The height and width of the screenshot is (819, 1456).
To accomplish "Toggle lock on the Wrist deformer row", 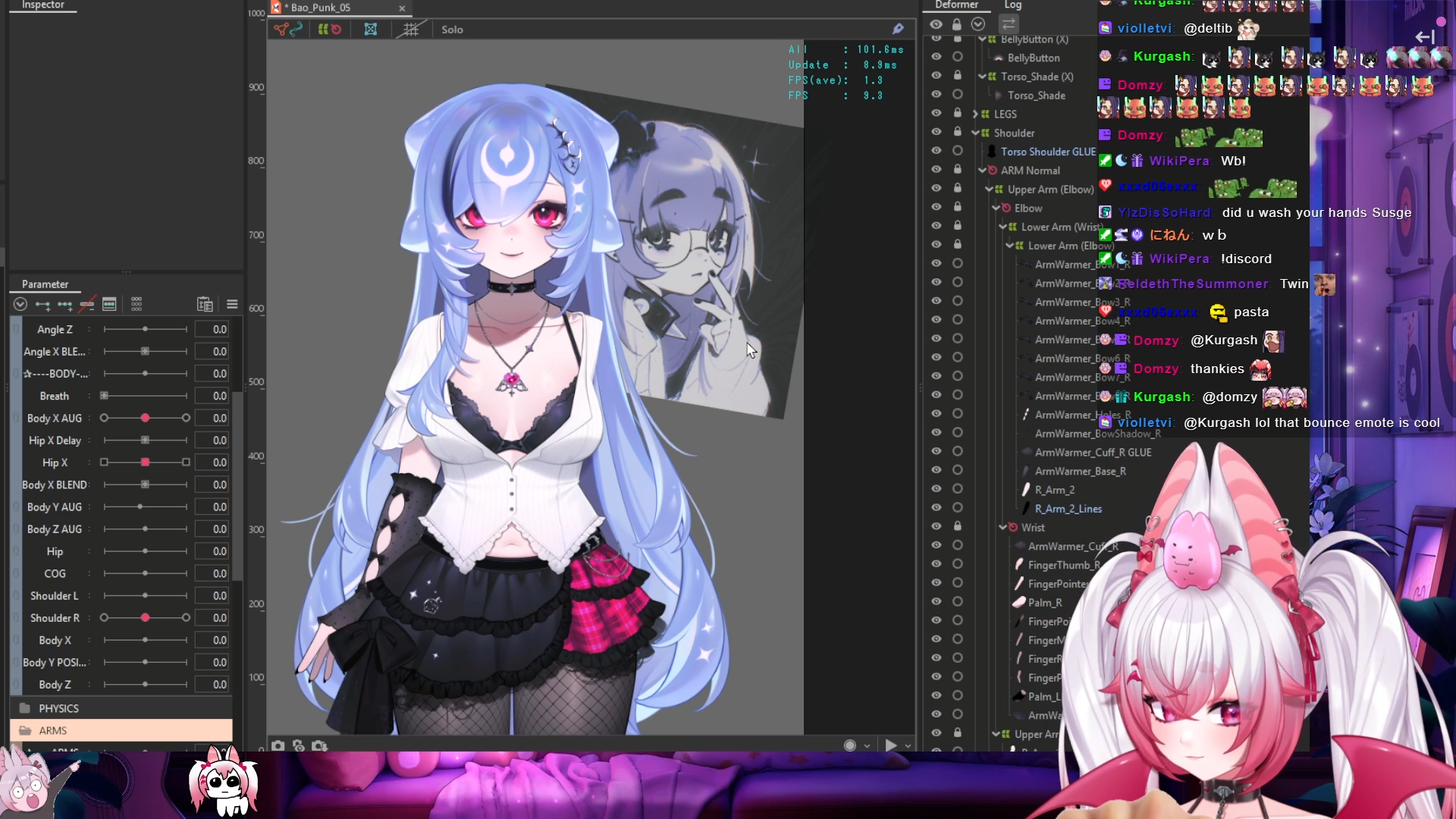I will [x=958, y=526].
